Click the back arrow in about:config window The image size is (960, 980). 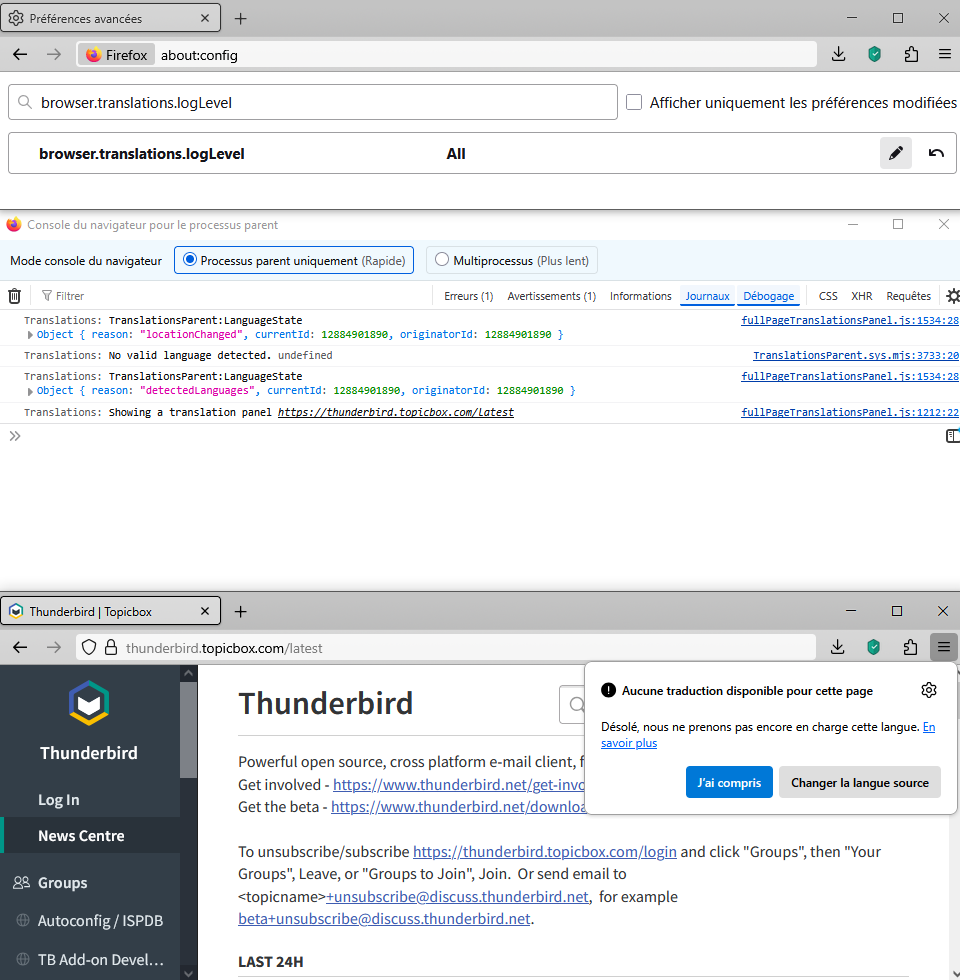click(20, 54)
